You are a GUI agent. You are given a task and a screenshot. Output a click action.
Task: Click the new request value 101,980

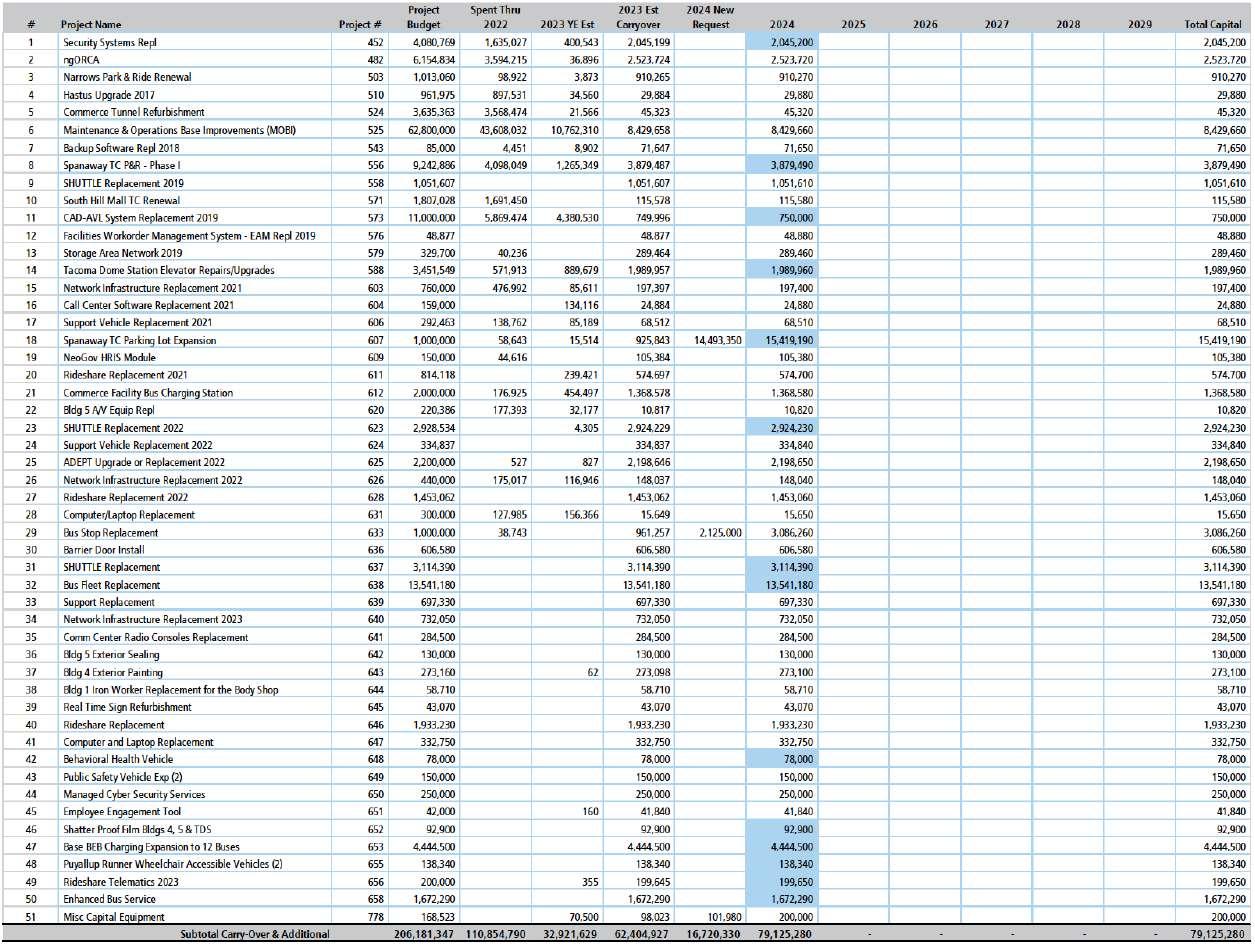pyautogui.click(x=726, y=917)
